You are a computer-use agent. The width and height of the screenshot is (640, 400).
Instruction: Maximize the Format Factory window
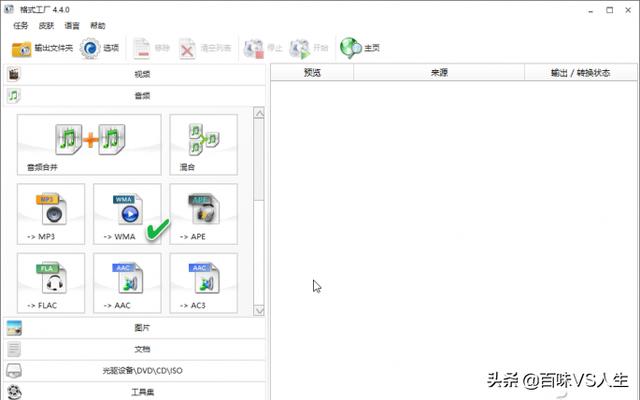pyautogui.click(x=609, y=10)
